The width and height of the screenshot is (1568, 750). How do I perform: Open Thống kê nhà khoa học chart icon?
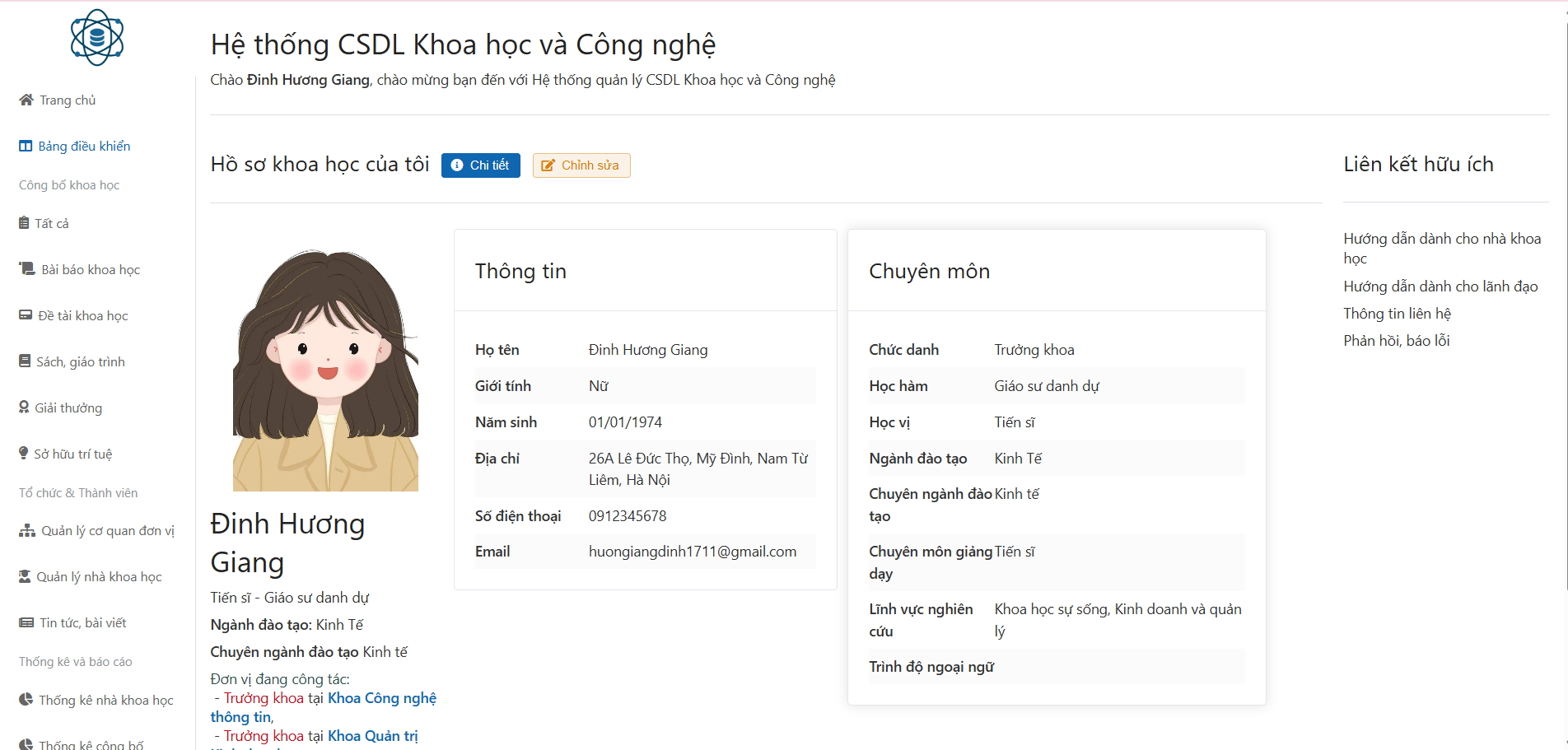26,699
